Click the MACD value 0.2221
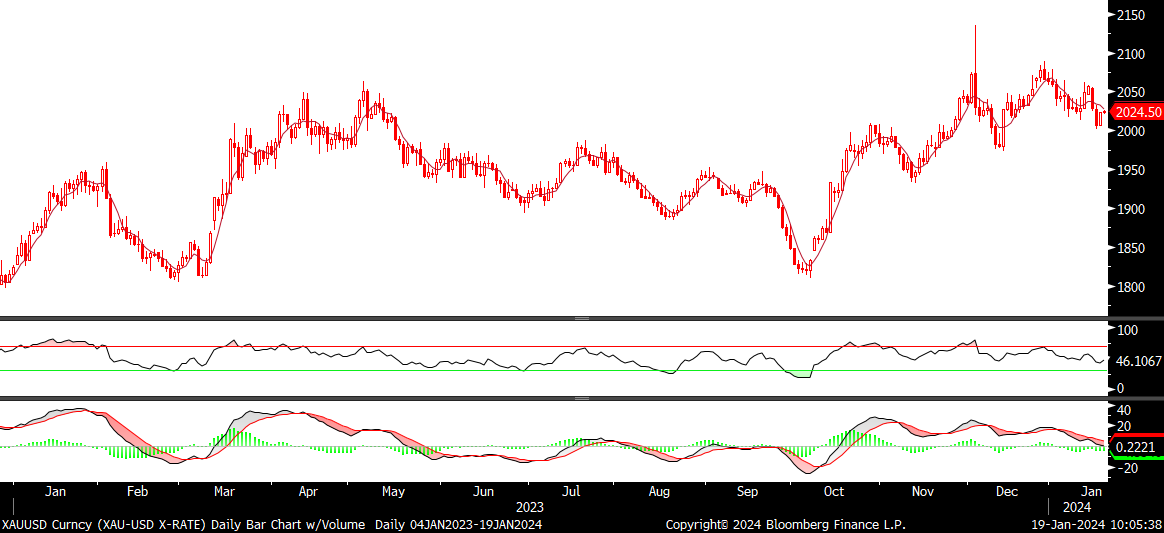The image size is (1164, 533). (x=1136, y=448)
